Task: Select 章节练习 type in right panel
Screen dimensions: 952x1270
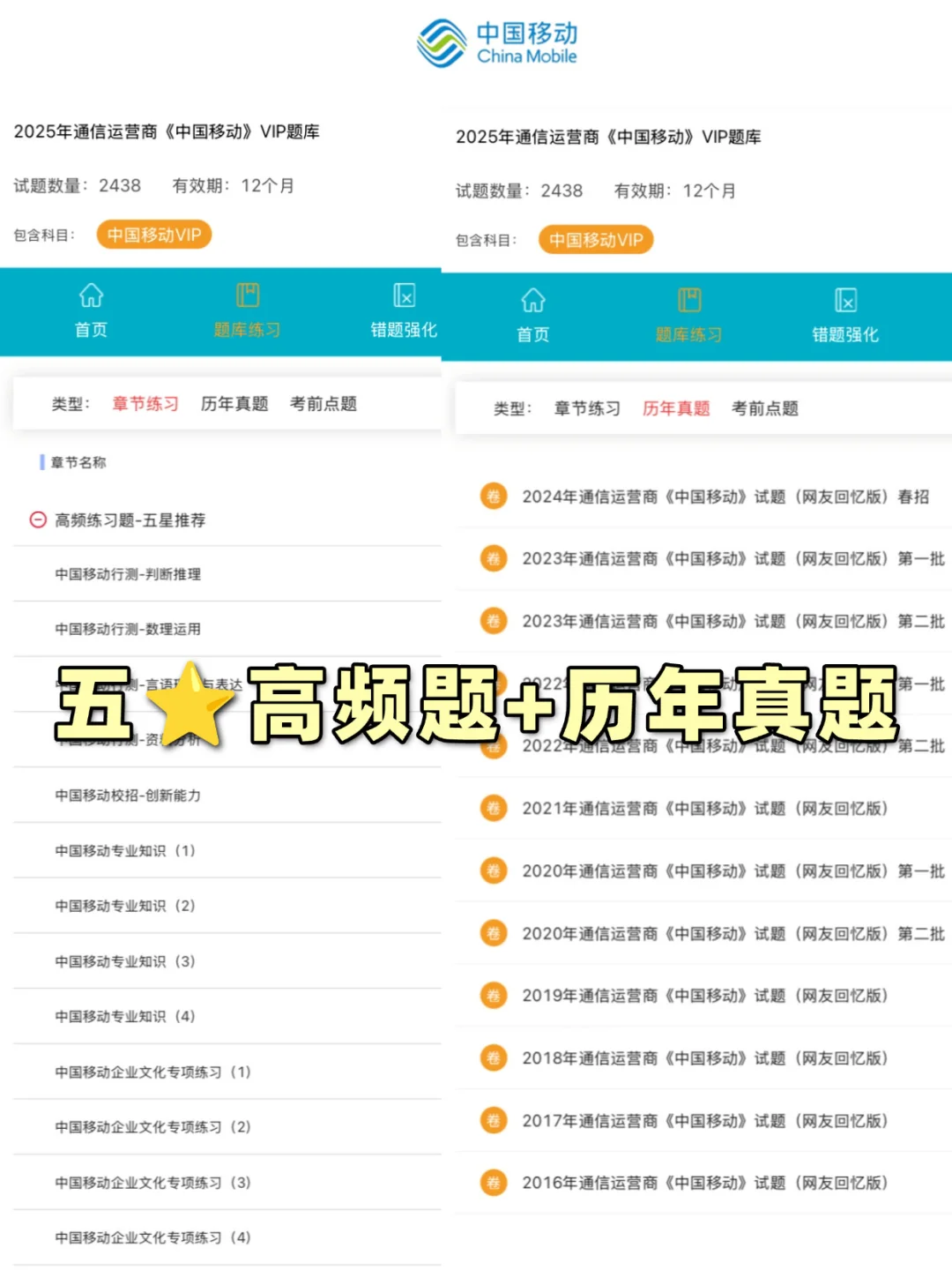Action: (587, 408)
